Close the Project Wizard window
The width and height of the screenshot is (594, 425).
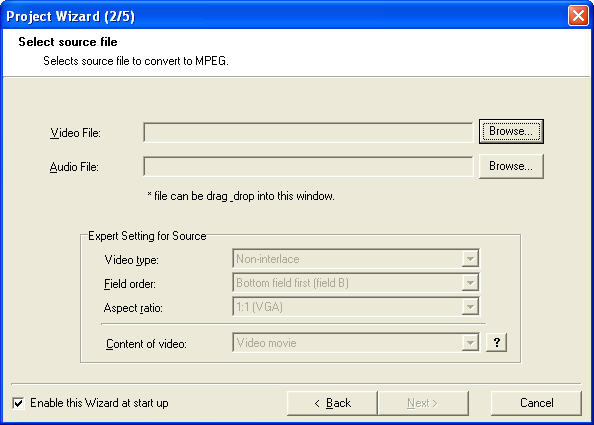click(x=578, y=16)
